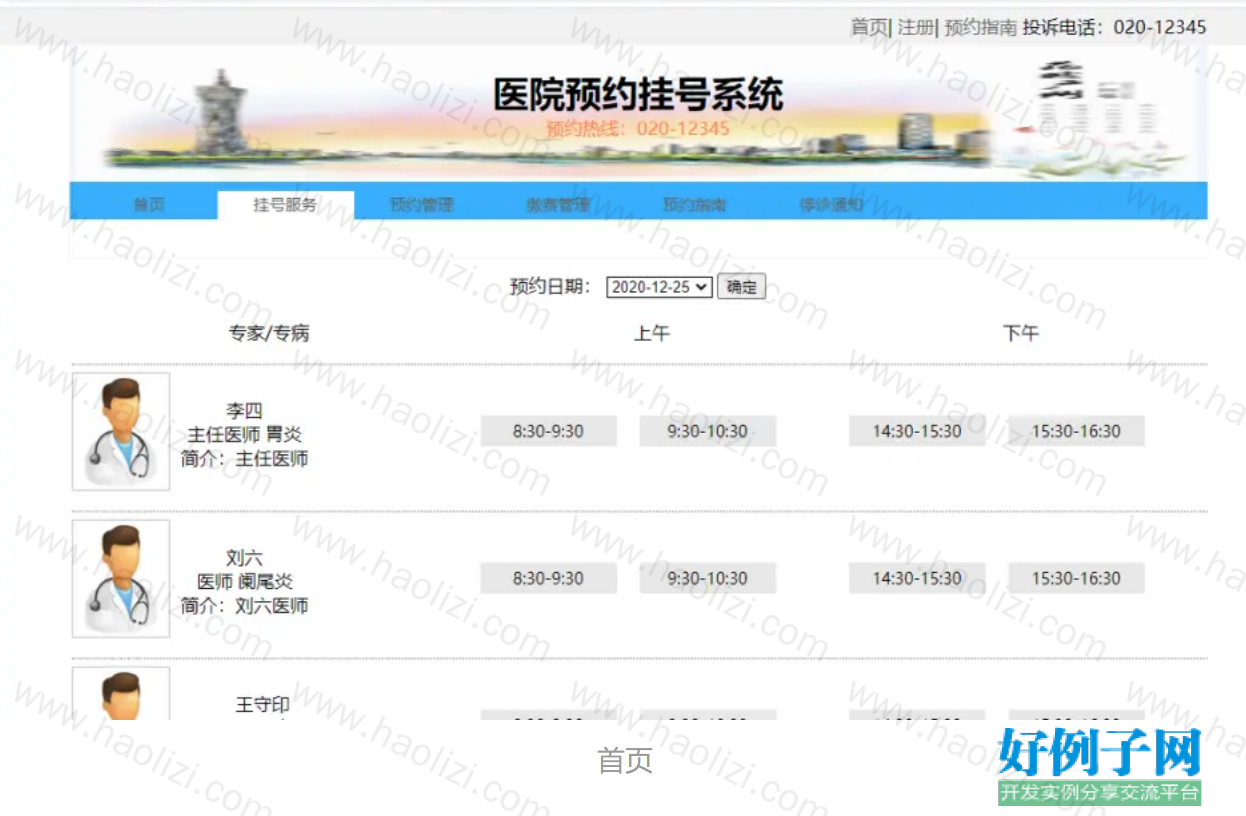The width and height of the screenshot is (1246, 816).
Task: Click 首页 link in top header
Action: point(868,27)
